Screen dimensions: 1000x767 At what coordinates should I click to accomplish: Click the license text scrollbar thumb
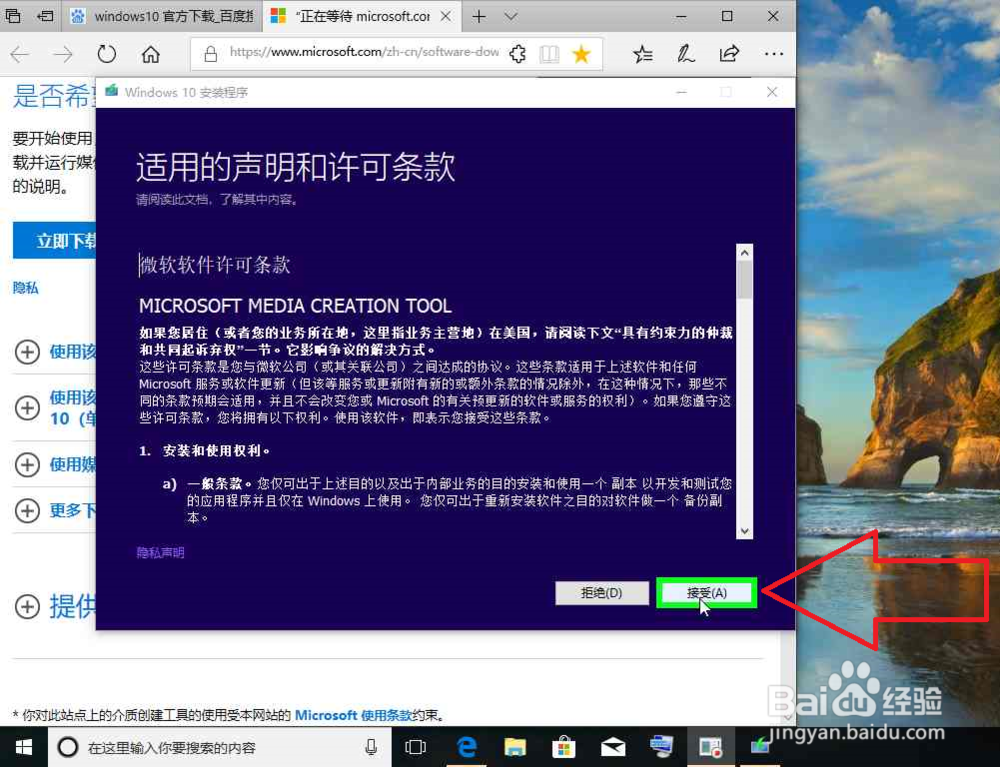coord(744,279)
